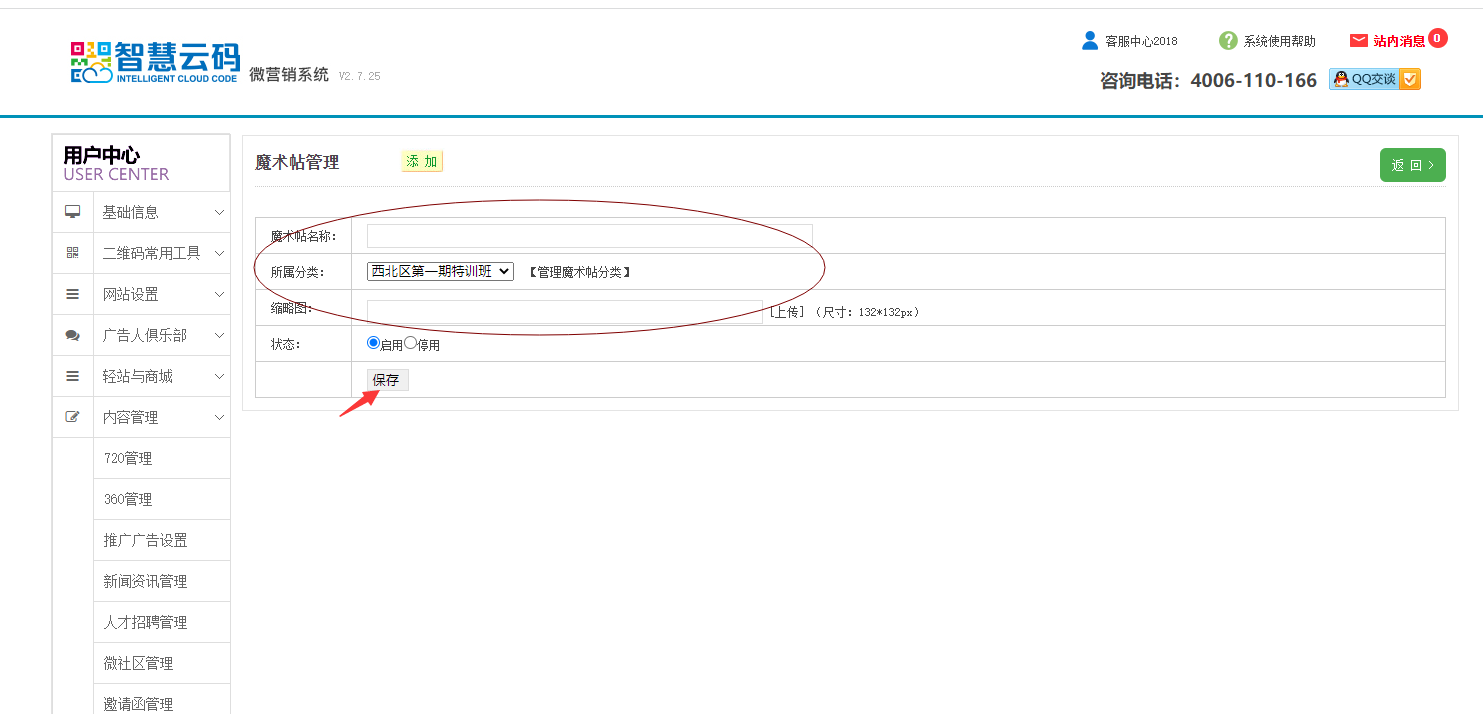Image resolution: width=1483 pixels, height=714 pixels.
Task: Click the 魔术帖名称 text input field
Action: (589, 236)
